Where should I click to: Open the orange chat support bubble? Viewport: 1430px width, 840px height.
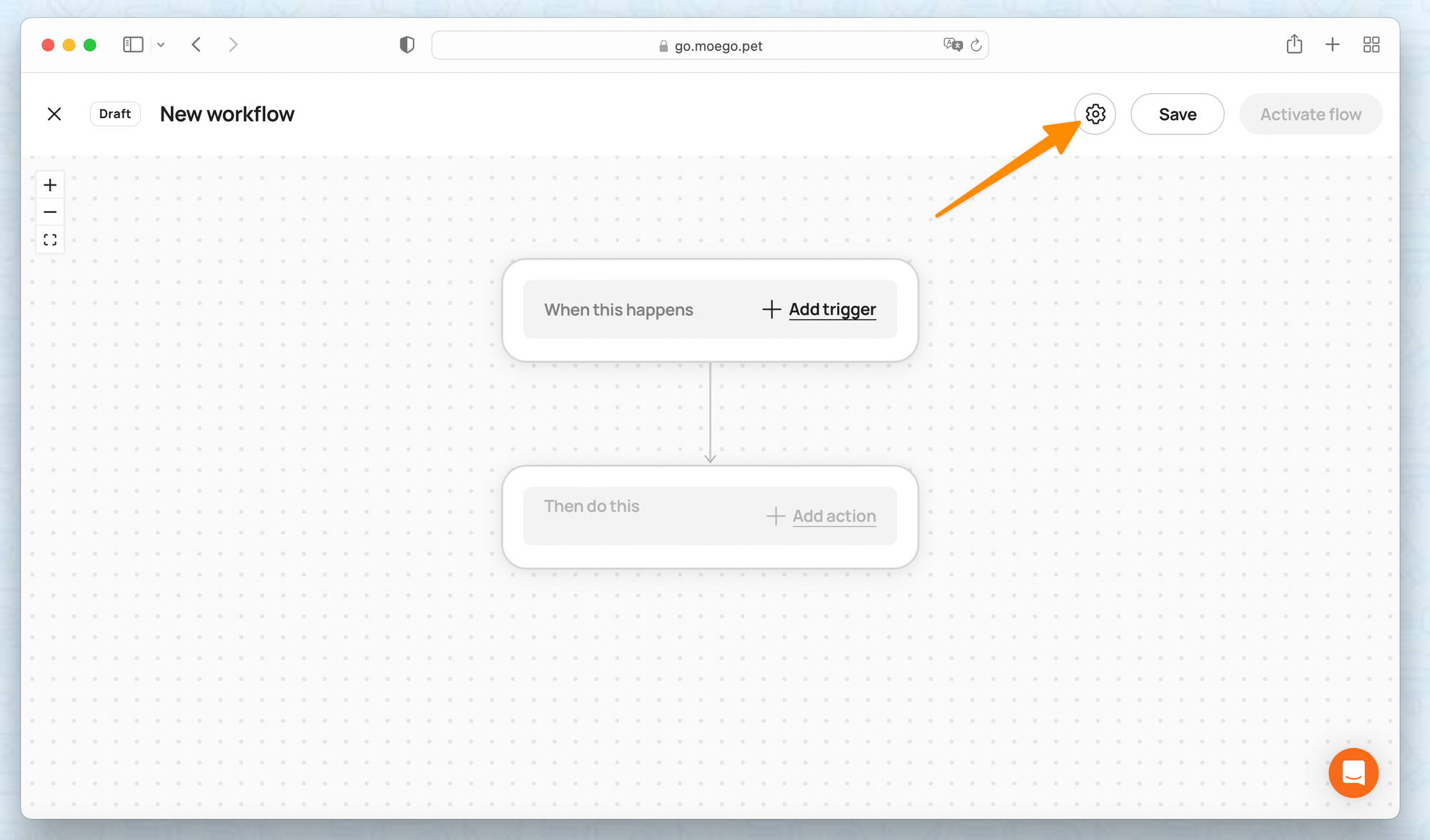coord(1353,773)
